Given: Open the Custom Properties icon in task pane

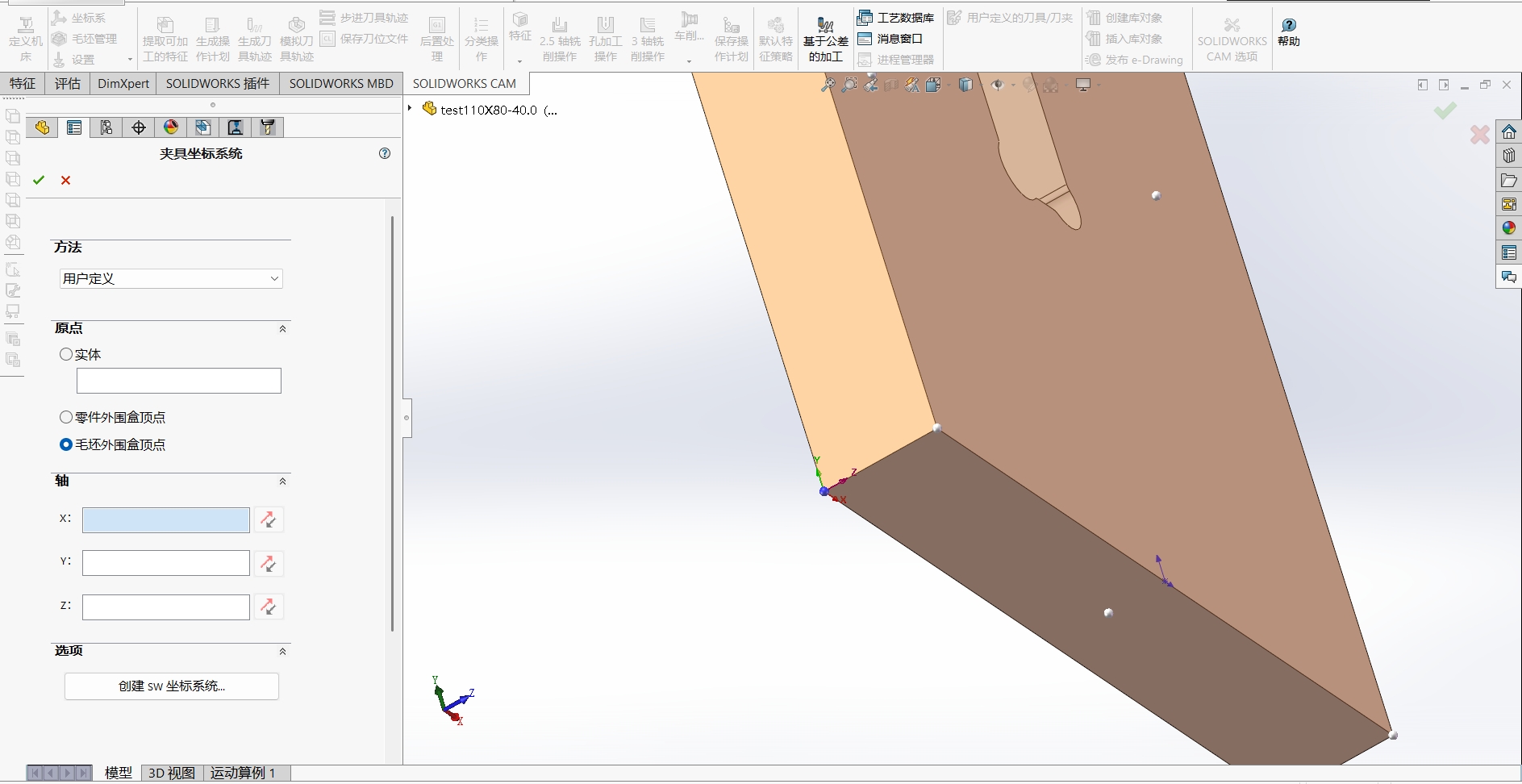Looking at the screenshot, I should pos(1509,252).
